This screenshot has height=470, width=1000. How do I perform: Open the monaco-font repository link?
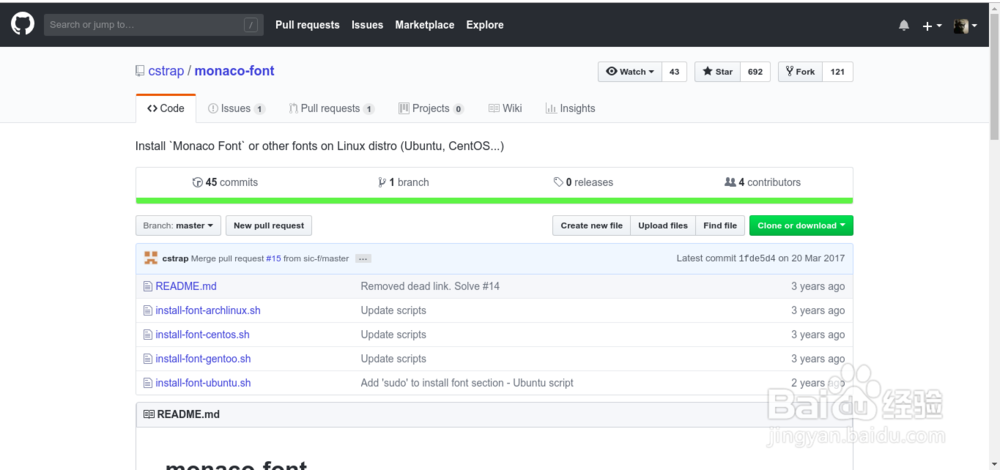(234, 71)
